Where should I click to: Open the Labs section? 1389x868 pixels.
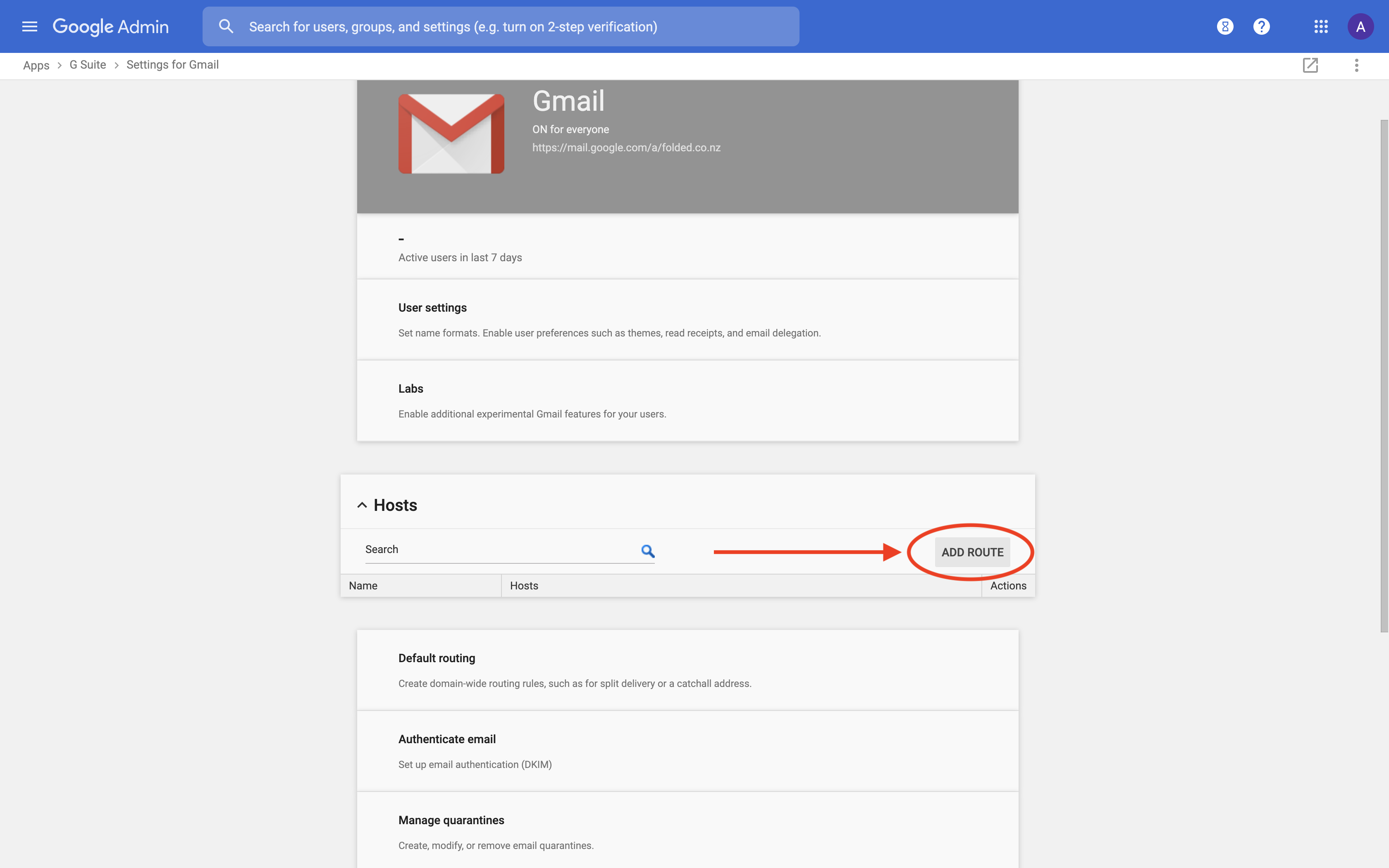coord(410,389)
